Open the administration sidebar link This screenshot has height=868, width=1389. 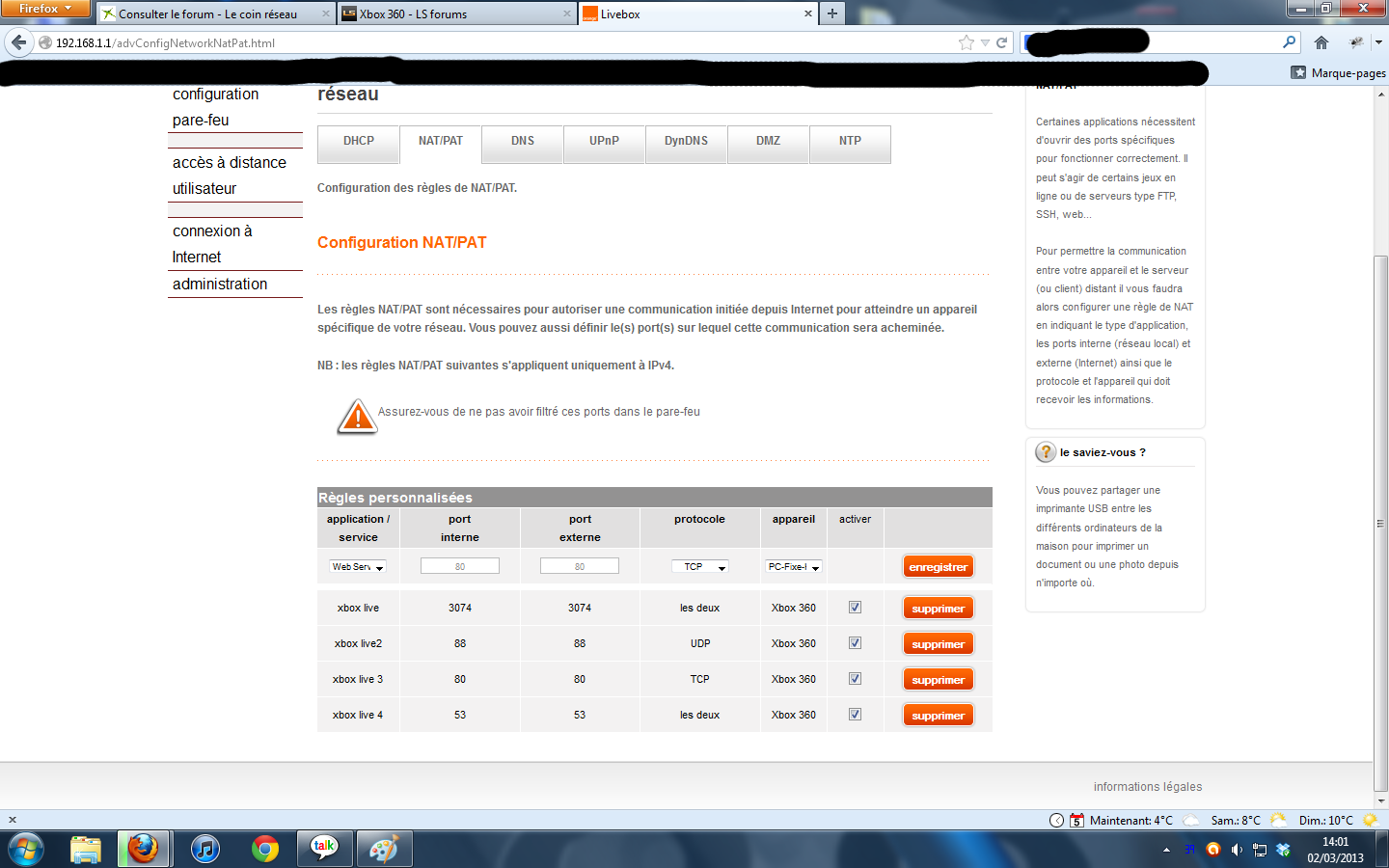(x=220, y=285)
